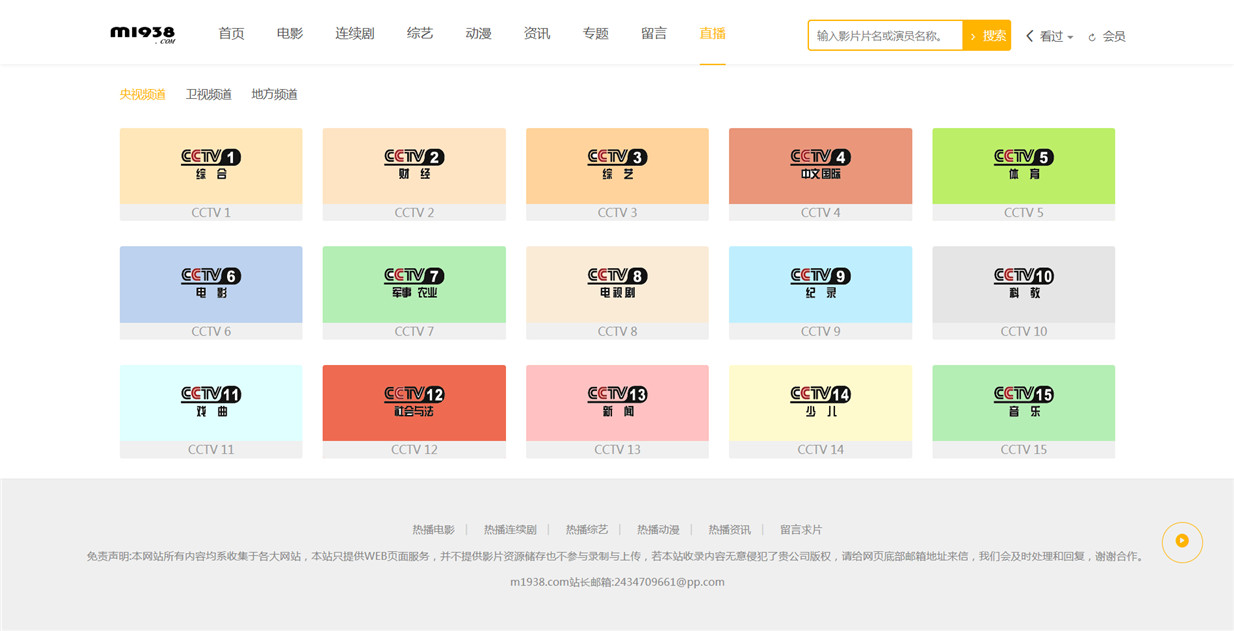Image resolution: width=1234 pixels, height=631 pixels.
Task: Select the 直播 live menu item
Action: pyautogui.click(x=713, y=33)
